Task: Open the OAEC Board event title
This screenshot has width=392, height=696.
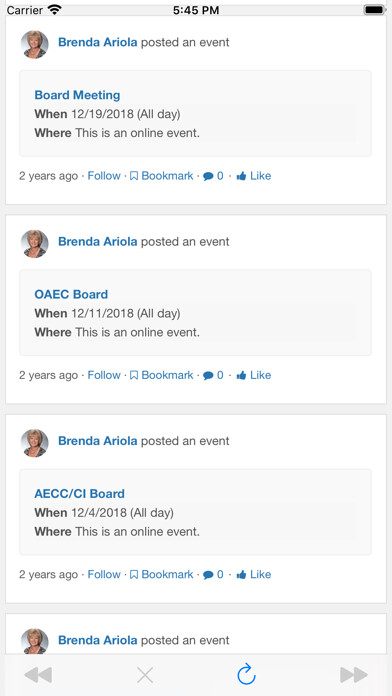Action: [71, 294]
